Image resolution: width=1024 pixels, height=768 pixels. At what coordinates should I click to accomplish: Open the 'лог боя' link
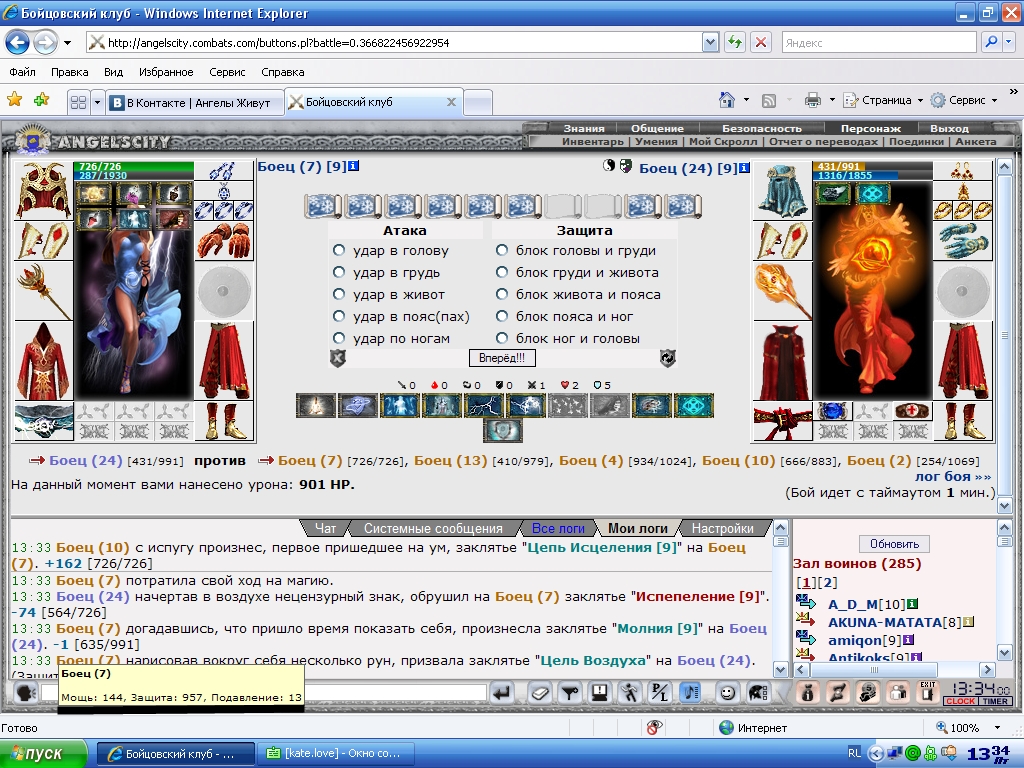(953, 476)
